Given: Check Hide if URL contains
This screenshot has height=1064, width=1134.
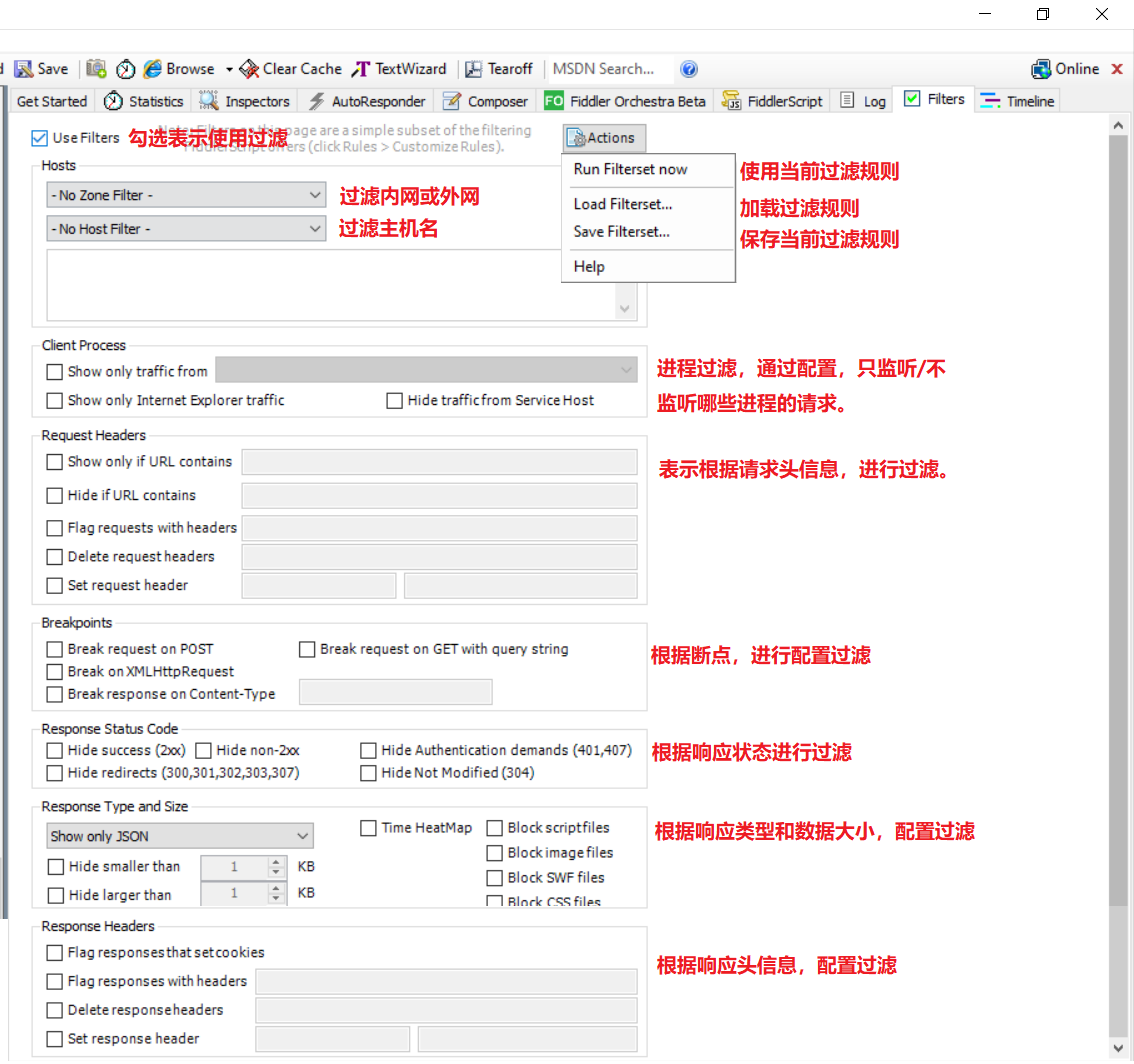Looking at the screenshot, I should coord(54,495).
